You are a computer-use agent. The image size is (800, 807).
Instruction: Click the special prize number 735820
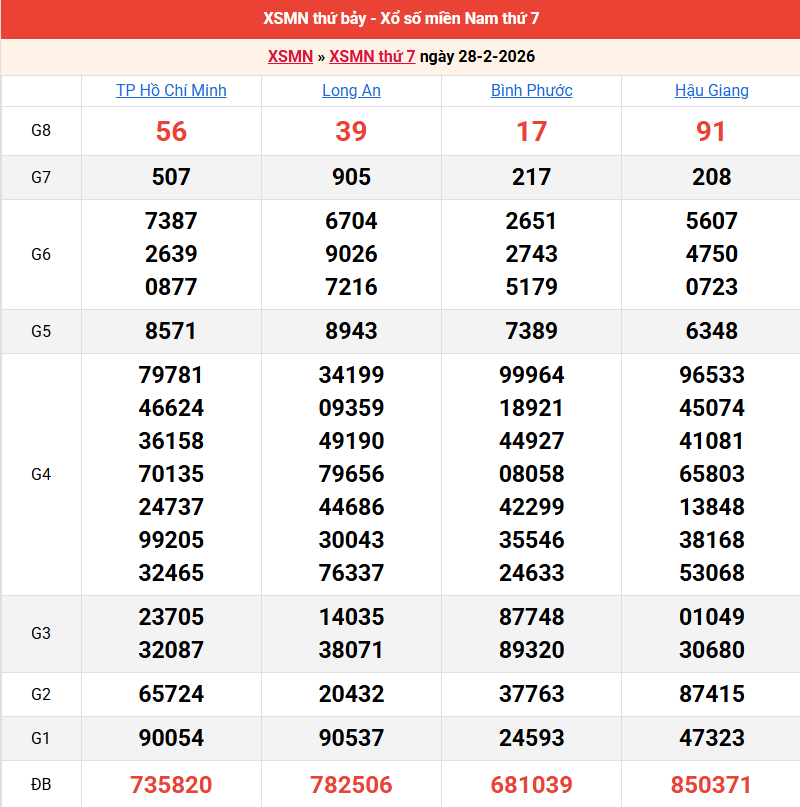171,785
